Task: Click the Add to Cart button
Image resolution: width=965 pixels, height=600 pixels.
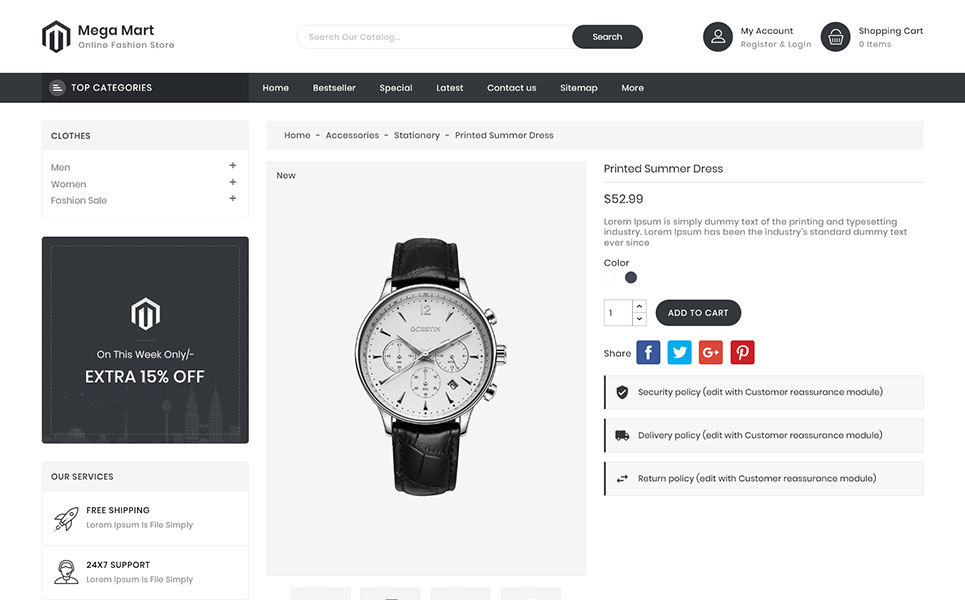Action: (698, 313)
